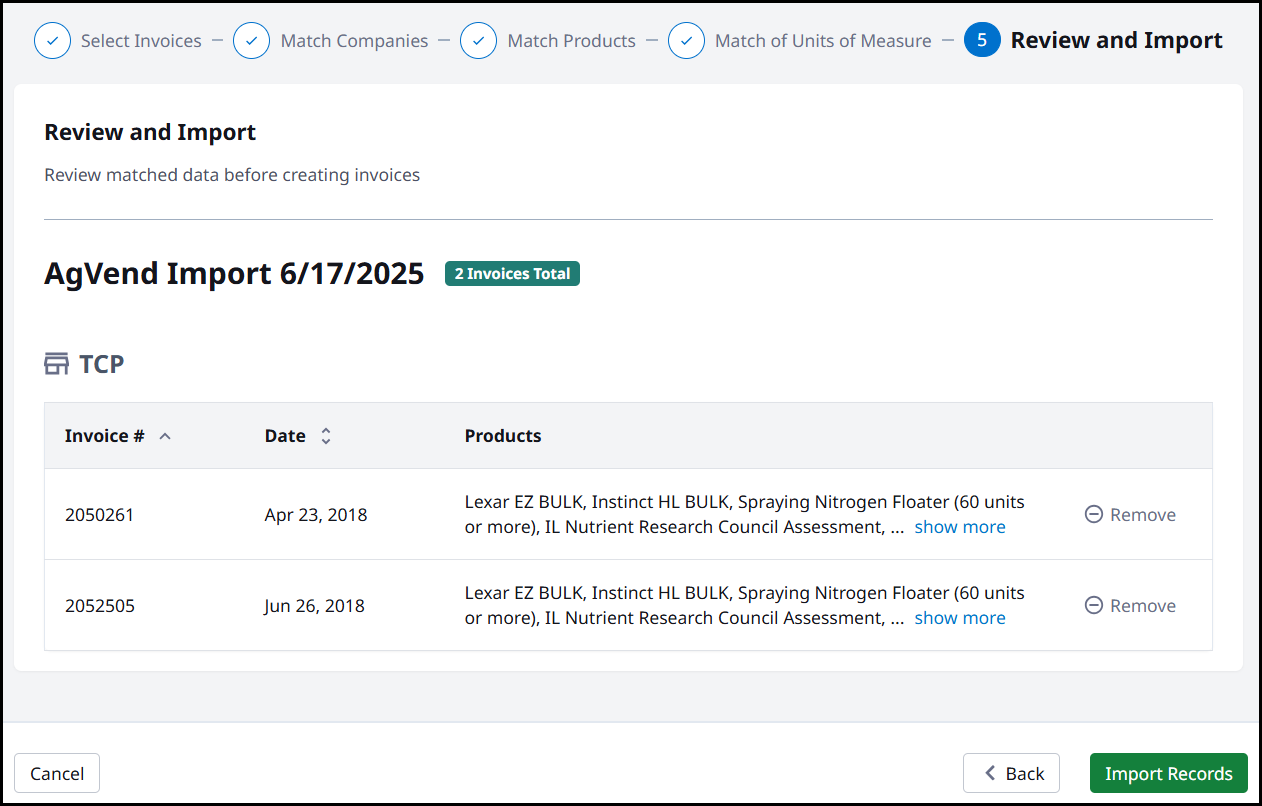This screenshot has height=806, width=1262.
Task: Click the Select Invoices step checkmark icon
Action: coord(52,41)
